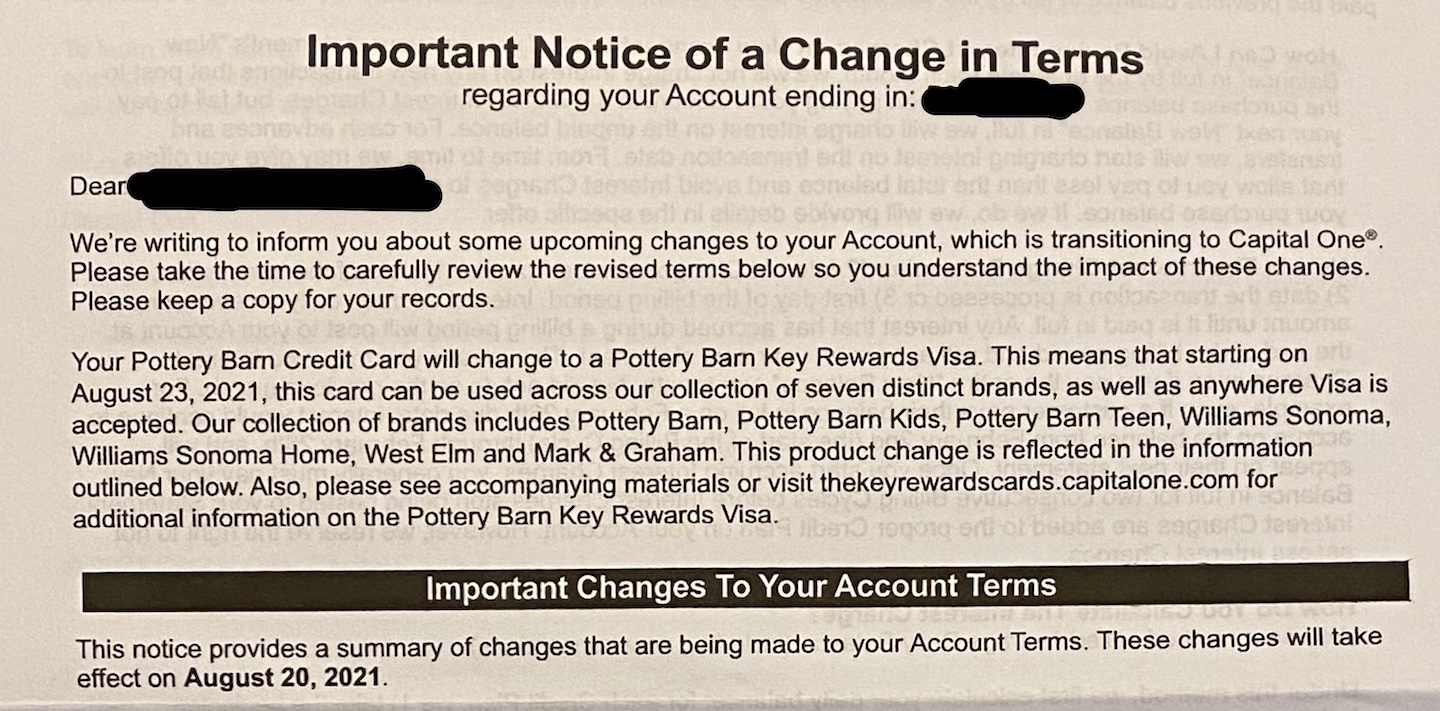
Task: Click the "Important Changes To Your Account Terms" banner
Action: tap(740, 586)
